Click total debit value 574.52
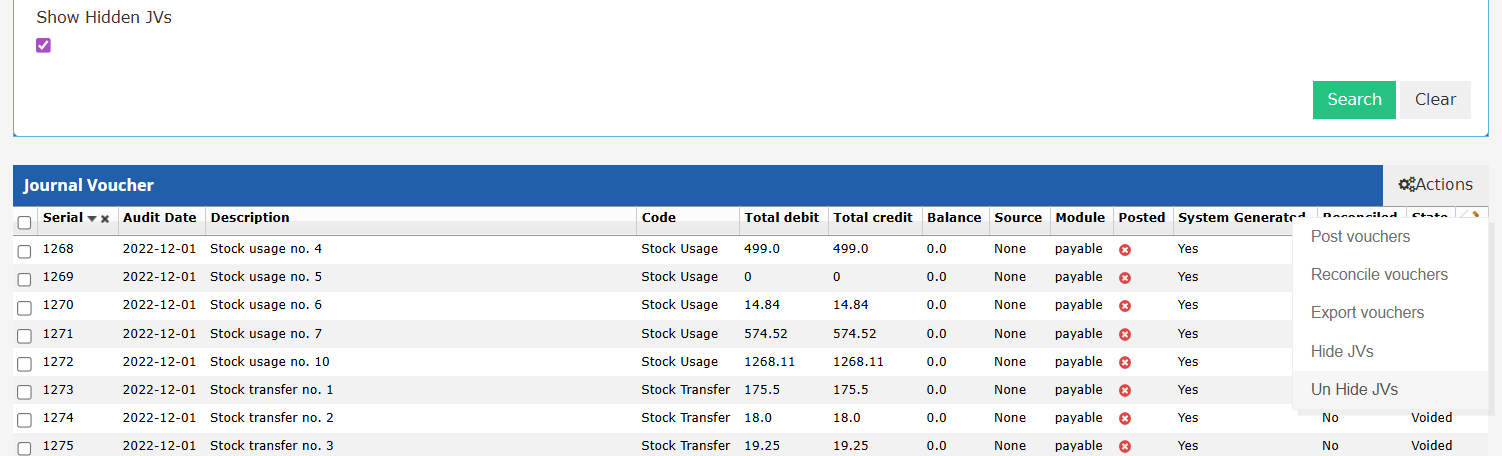This screenshot has height=456, width=1502. [x=766, y=333]
